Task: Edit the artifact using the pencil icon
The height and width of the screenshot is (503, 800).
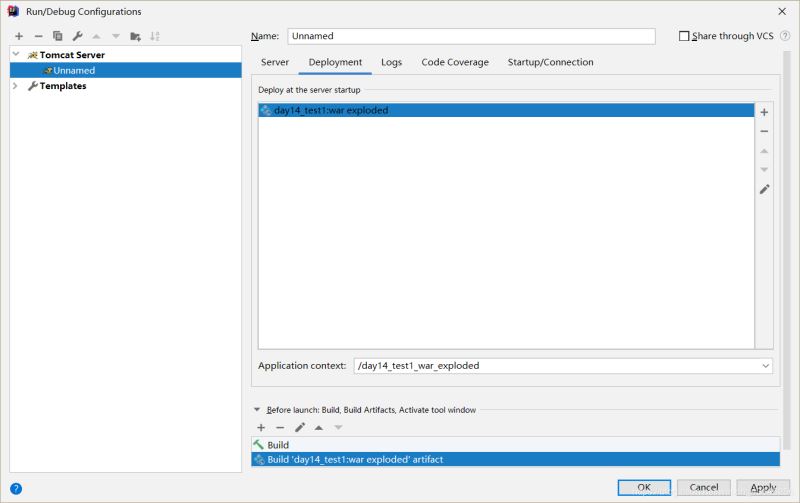Action: [764, 189]
